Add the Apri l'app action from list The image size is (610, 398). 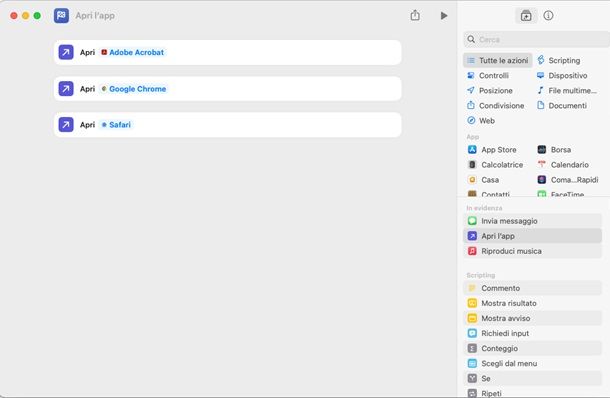(533, 236)
